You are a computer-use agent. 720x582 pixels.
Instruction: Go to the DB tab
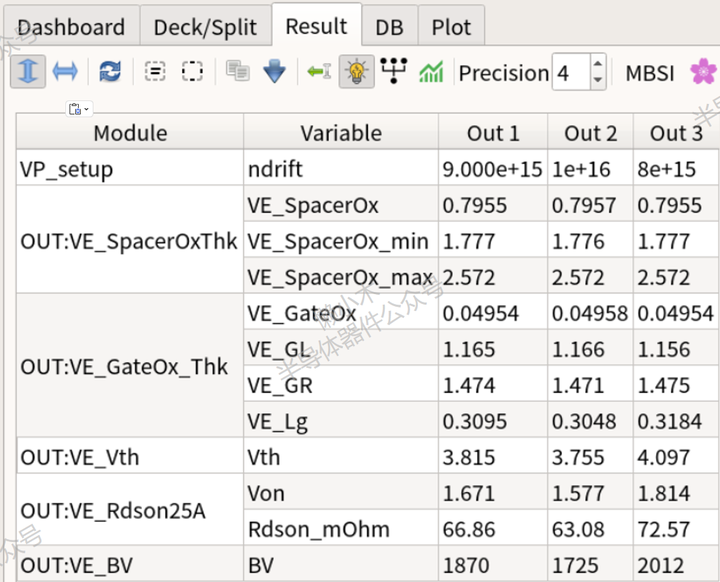pos(389,27)
